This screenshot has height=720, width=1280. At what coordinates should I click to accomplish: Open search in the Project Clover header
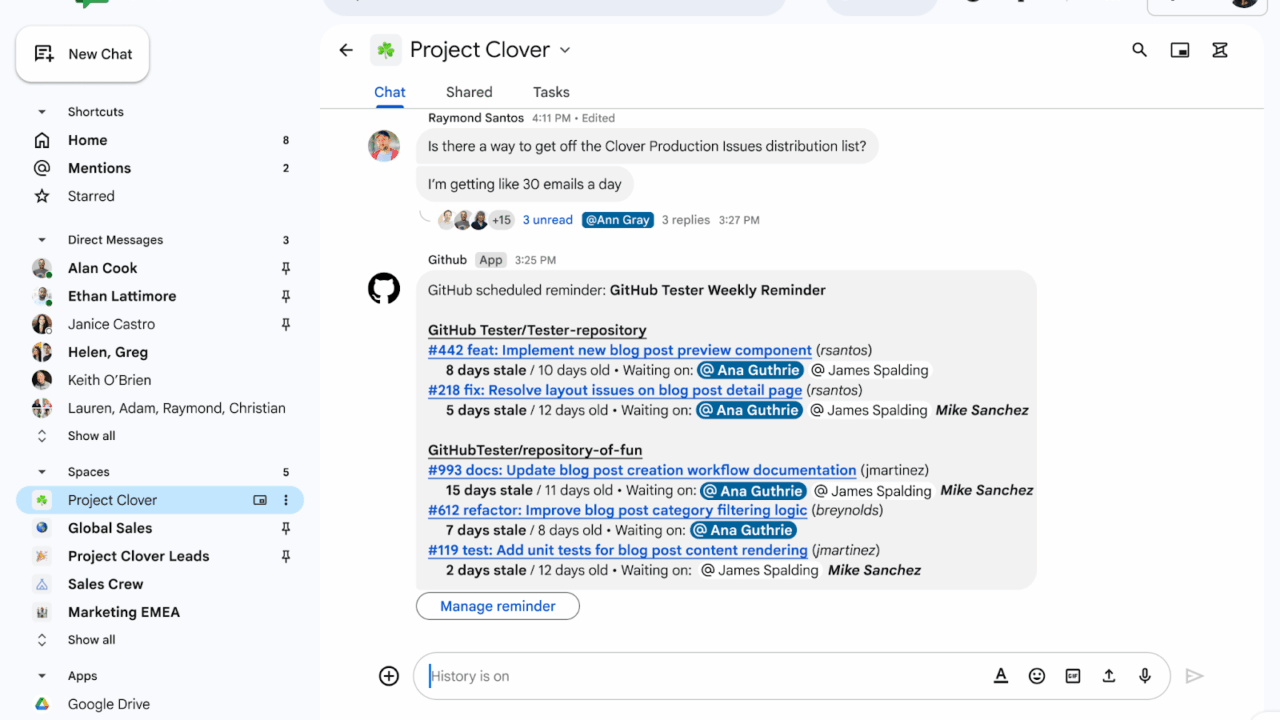tap(1139, 50)
